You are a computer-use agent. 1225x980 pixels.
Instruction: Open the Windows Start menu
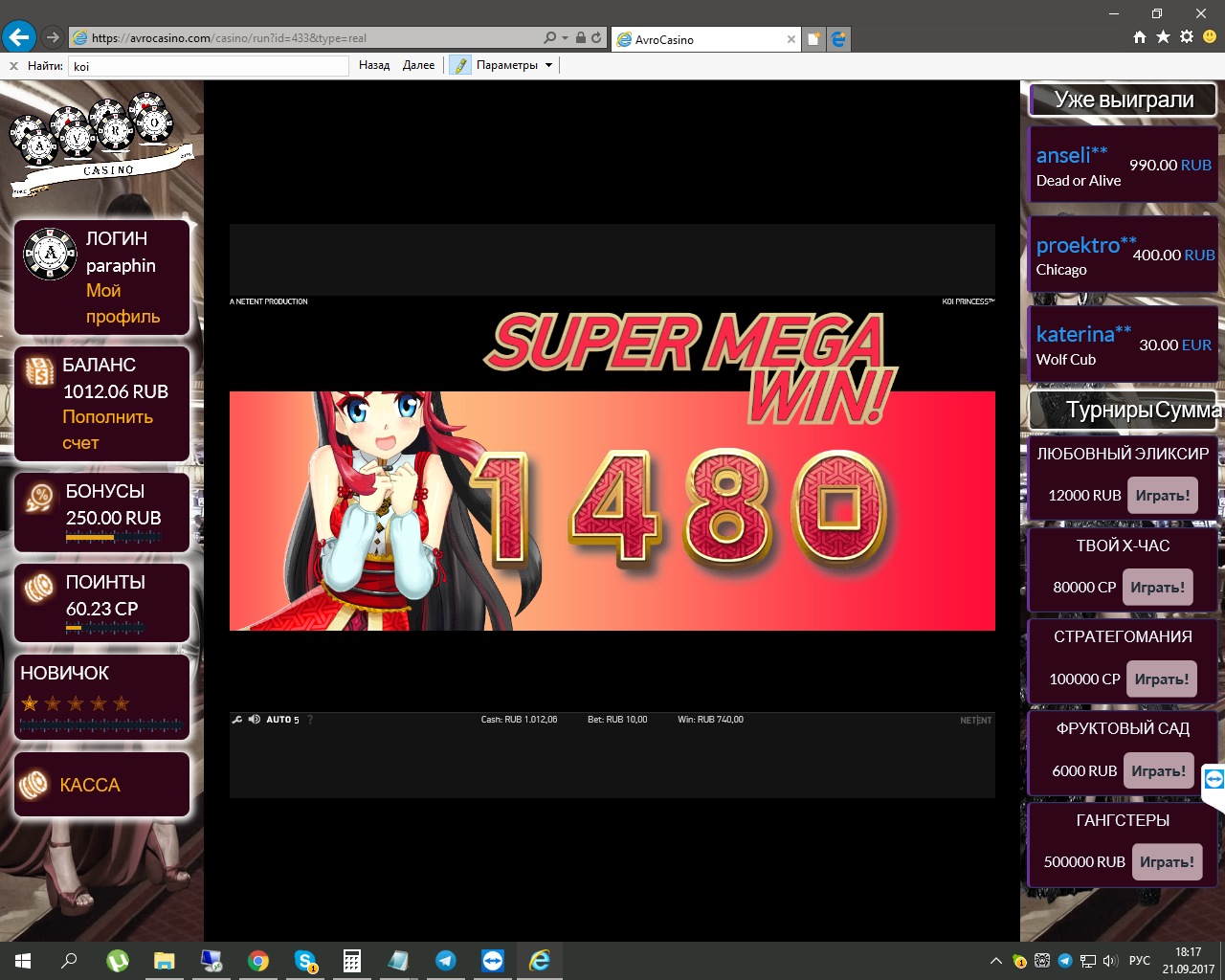23,961
